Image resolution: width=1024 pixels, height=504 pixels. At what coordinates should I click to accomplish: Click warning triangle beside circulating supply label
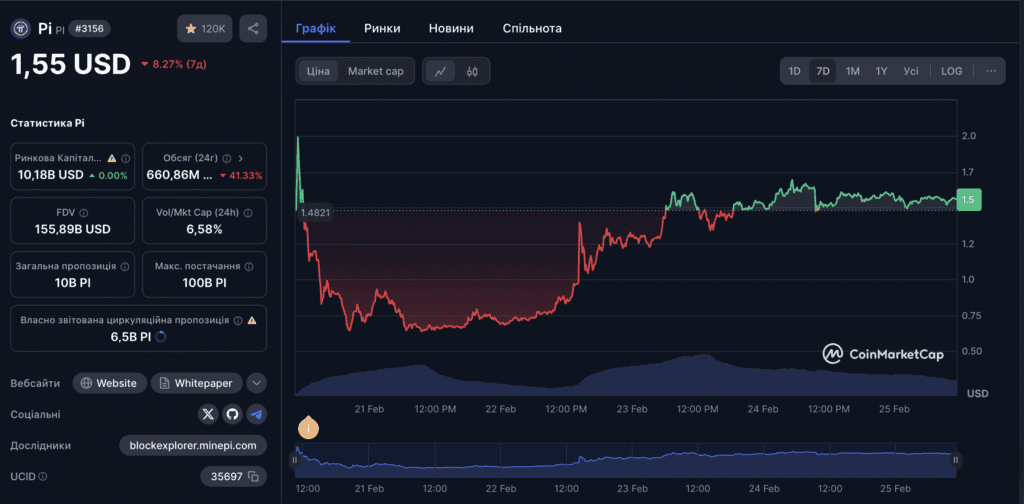point(252,321)
